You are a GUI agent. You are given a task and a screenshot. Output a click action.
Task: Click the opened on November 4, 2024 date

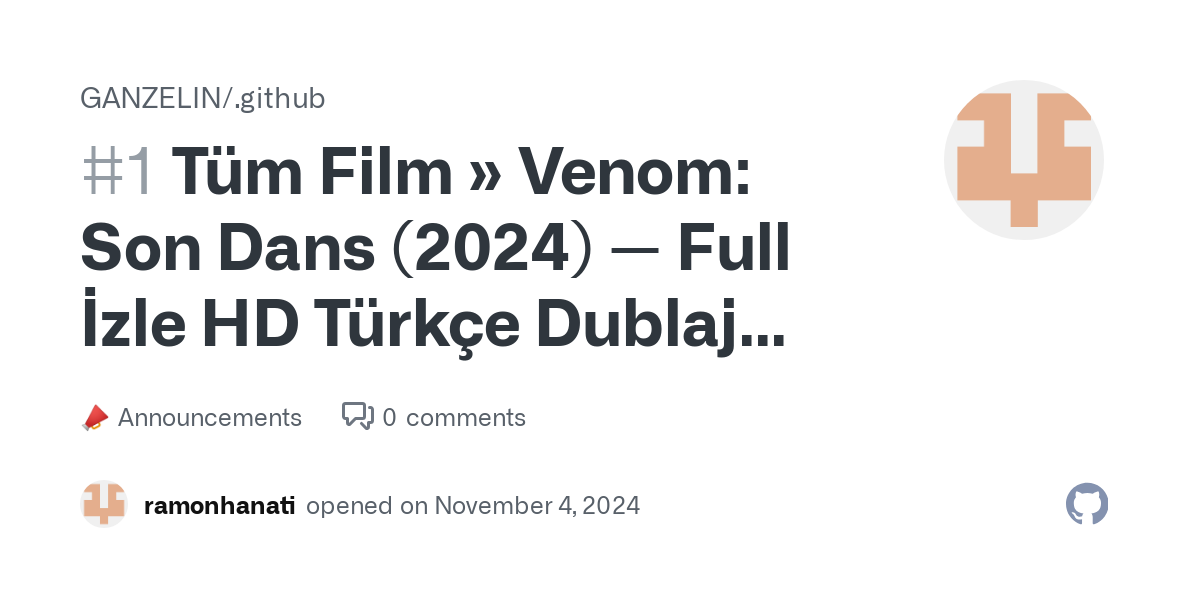click(473, 505)
